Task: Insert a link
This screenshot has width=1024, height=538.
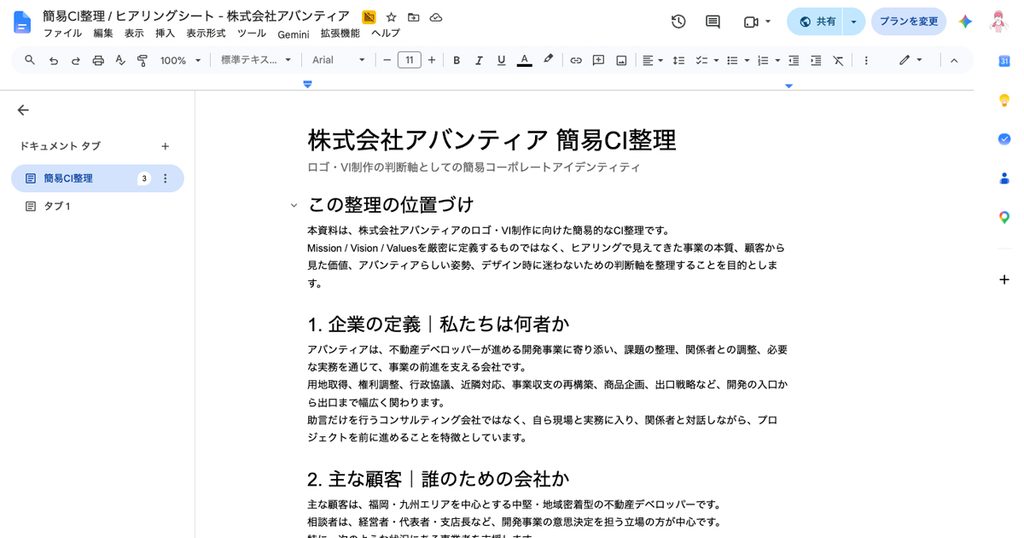Action: click(575, 60)
